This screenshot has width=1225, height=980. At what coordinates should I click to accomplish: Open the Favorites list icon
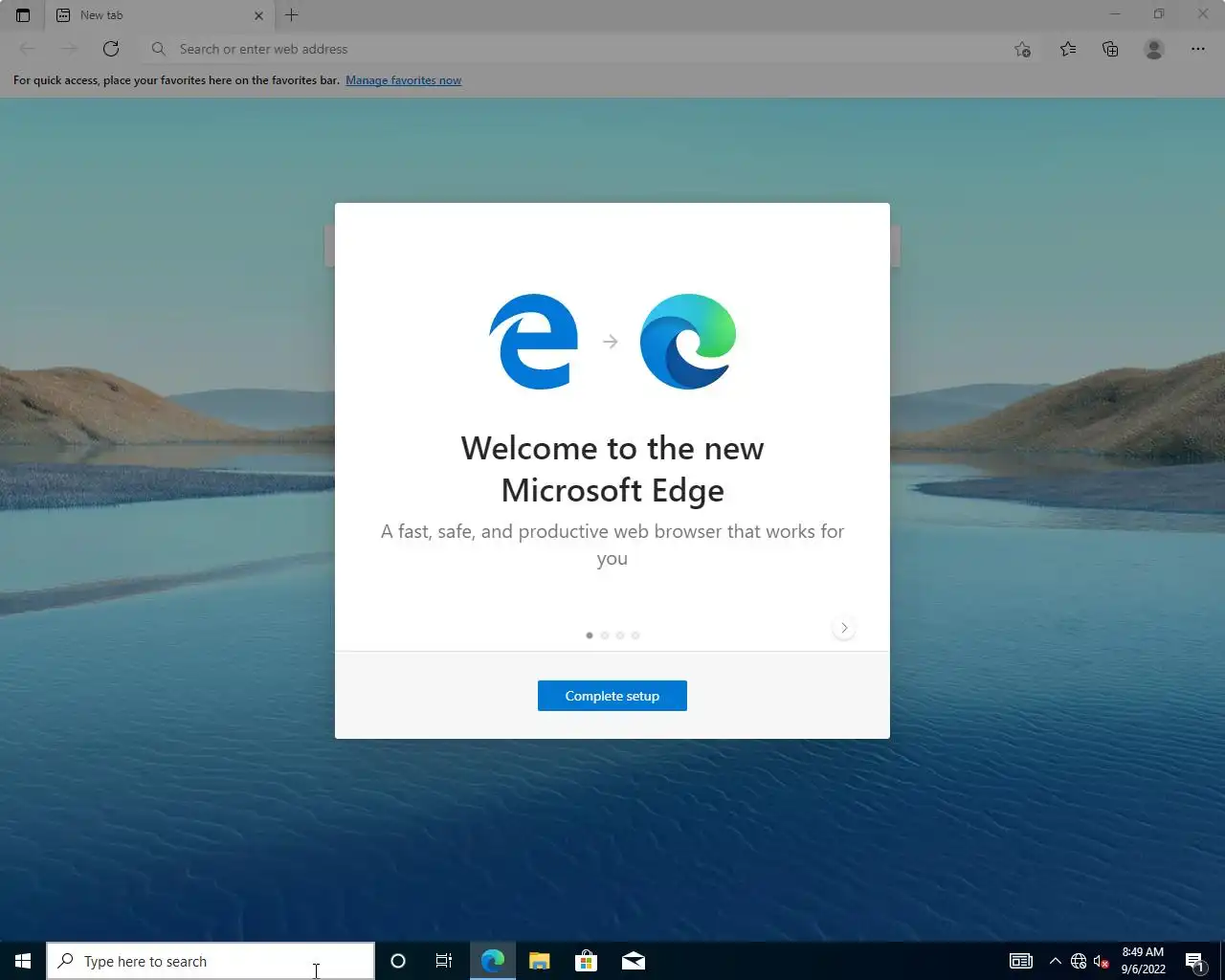[x=1068, y=49]
